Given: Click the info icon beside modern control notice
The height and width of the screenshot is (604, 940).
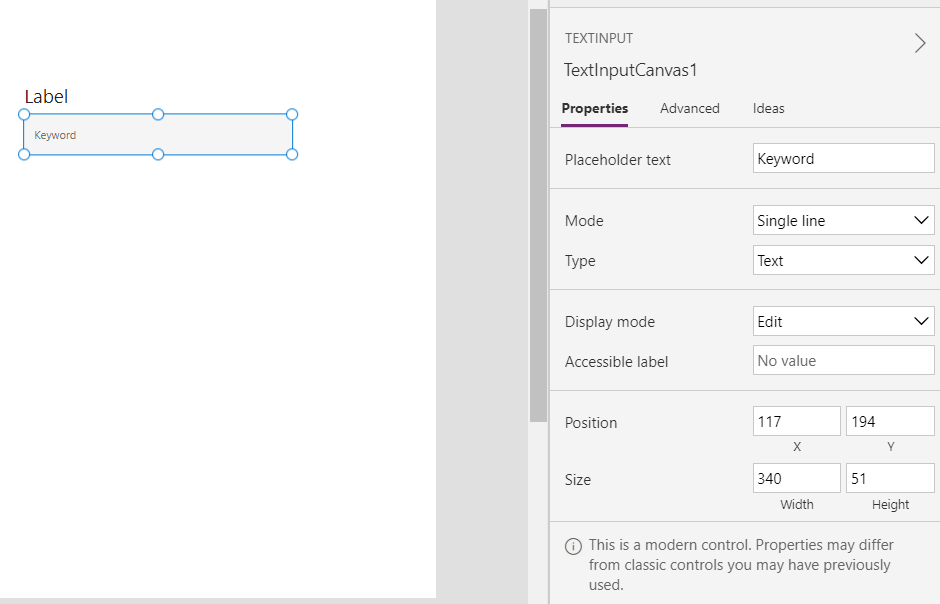Looking at the screenshot, I should point(573,546).
